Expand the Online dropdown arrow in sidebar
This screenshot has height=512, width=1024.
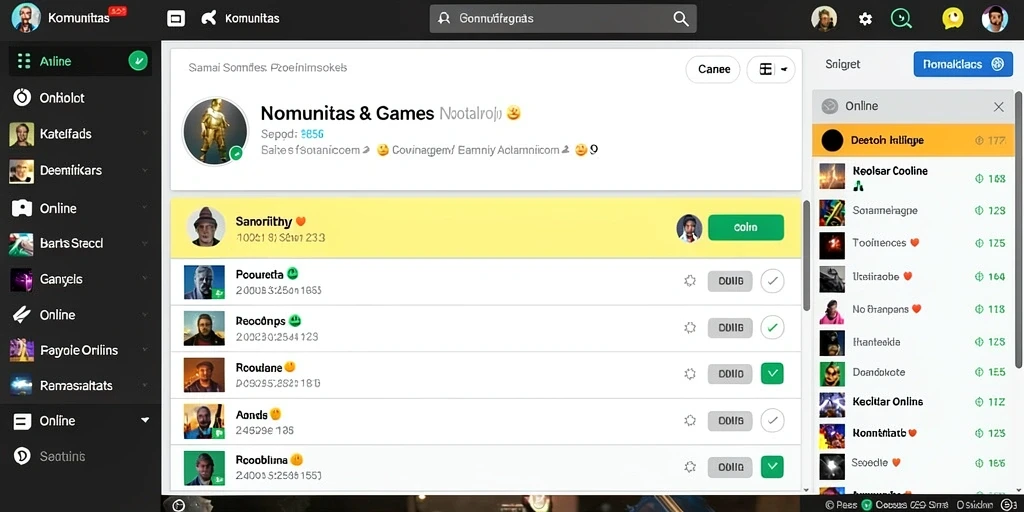click(145, 421)
